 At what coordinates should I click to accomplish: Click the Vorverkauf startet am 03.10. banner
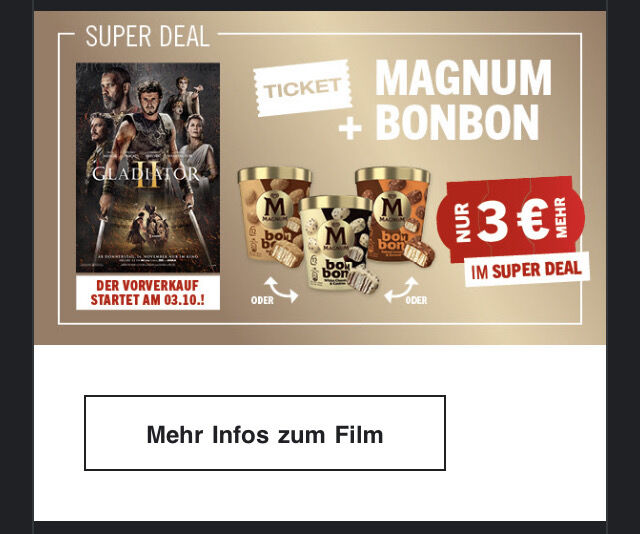point(148,293)
